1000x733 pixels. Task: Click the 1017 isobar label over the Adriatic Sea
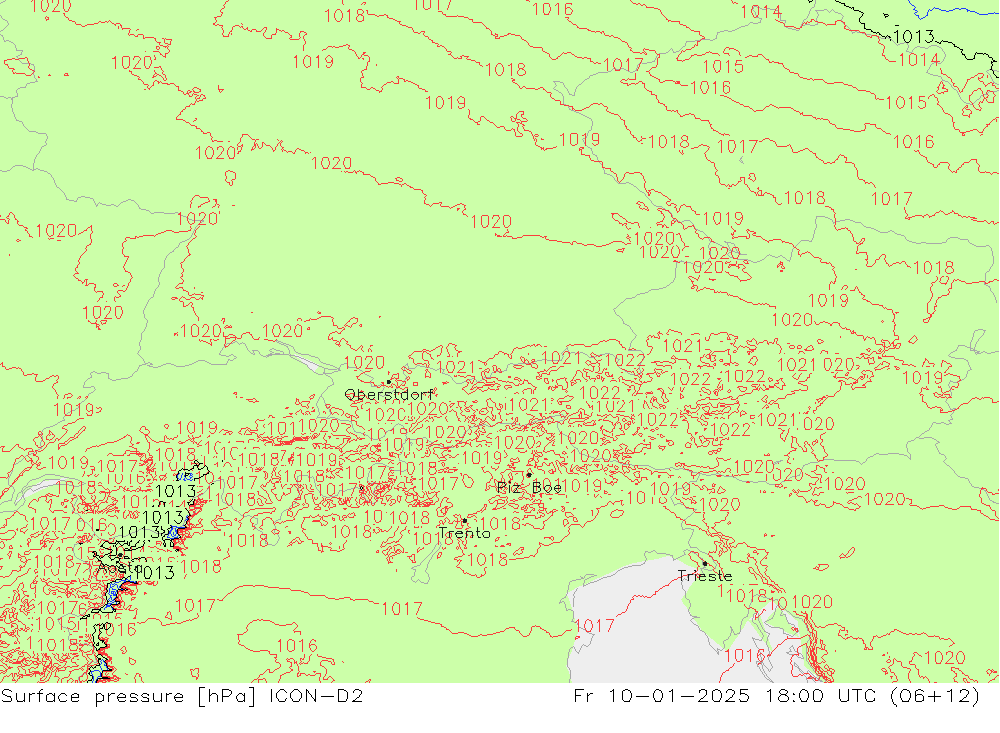(594, 626)
